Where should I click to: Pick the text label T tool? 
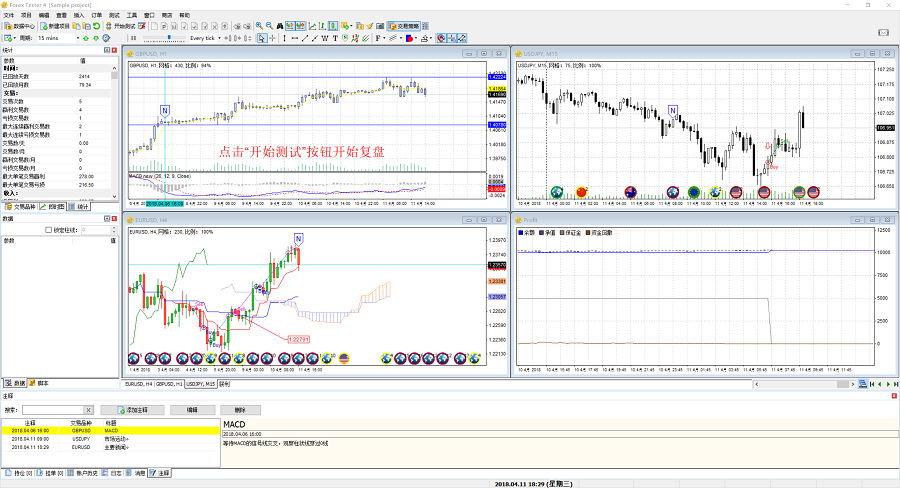pos(335,38)
